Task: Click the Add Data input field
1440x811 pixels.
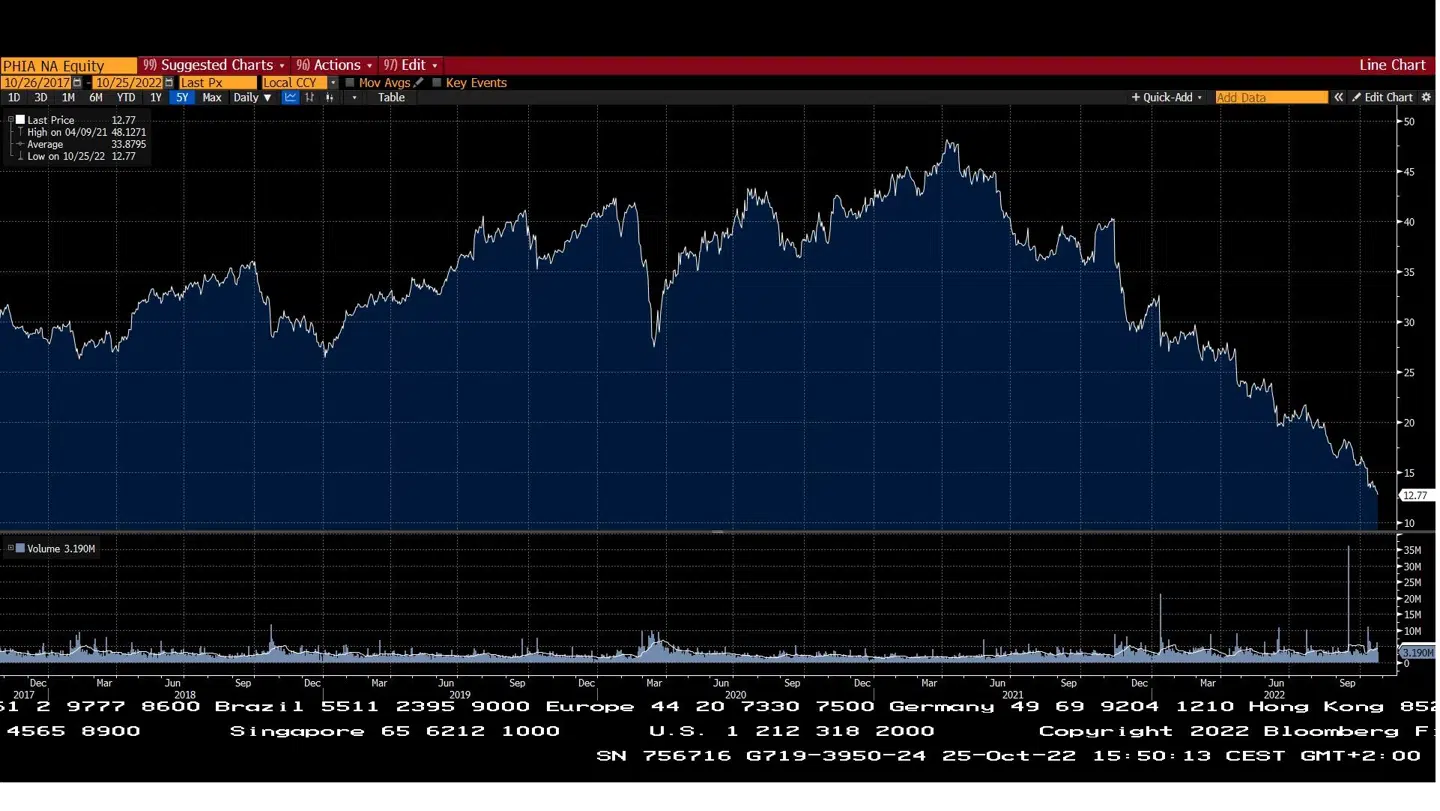Action: click(x=1271, y=98)
